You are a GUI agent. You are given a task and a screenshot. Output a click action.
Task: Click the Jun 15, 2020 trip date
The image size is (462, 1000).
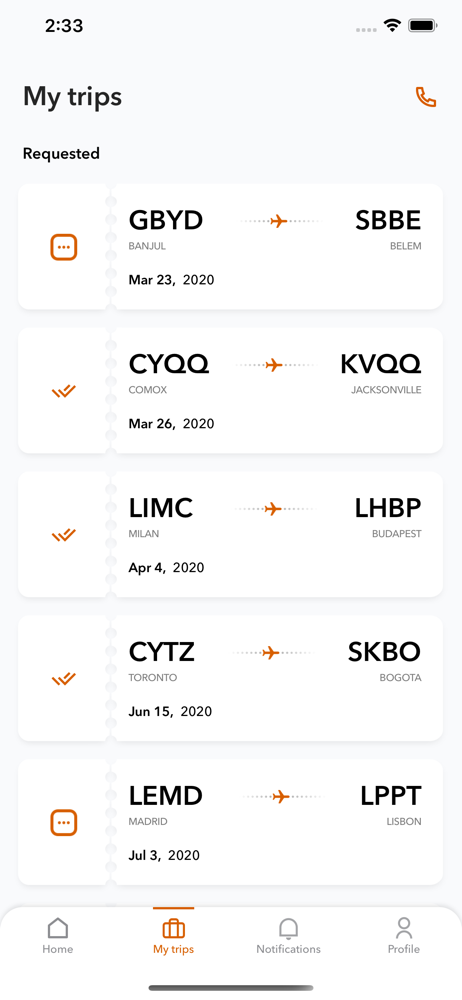point(170,711)
